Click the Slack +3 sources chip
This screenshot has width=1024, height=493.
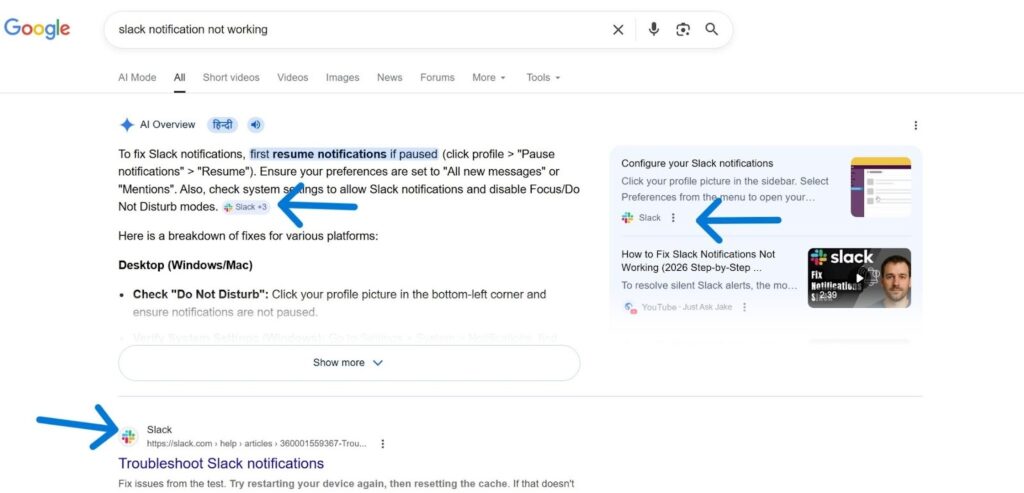245,207
